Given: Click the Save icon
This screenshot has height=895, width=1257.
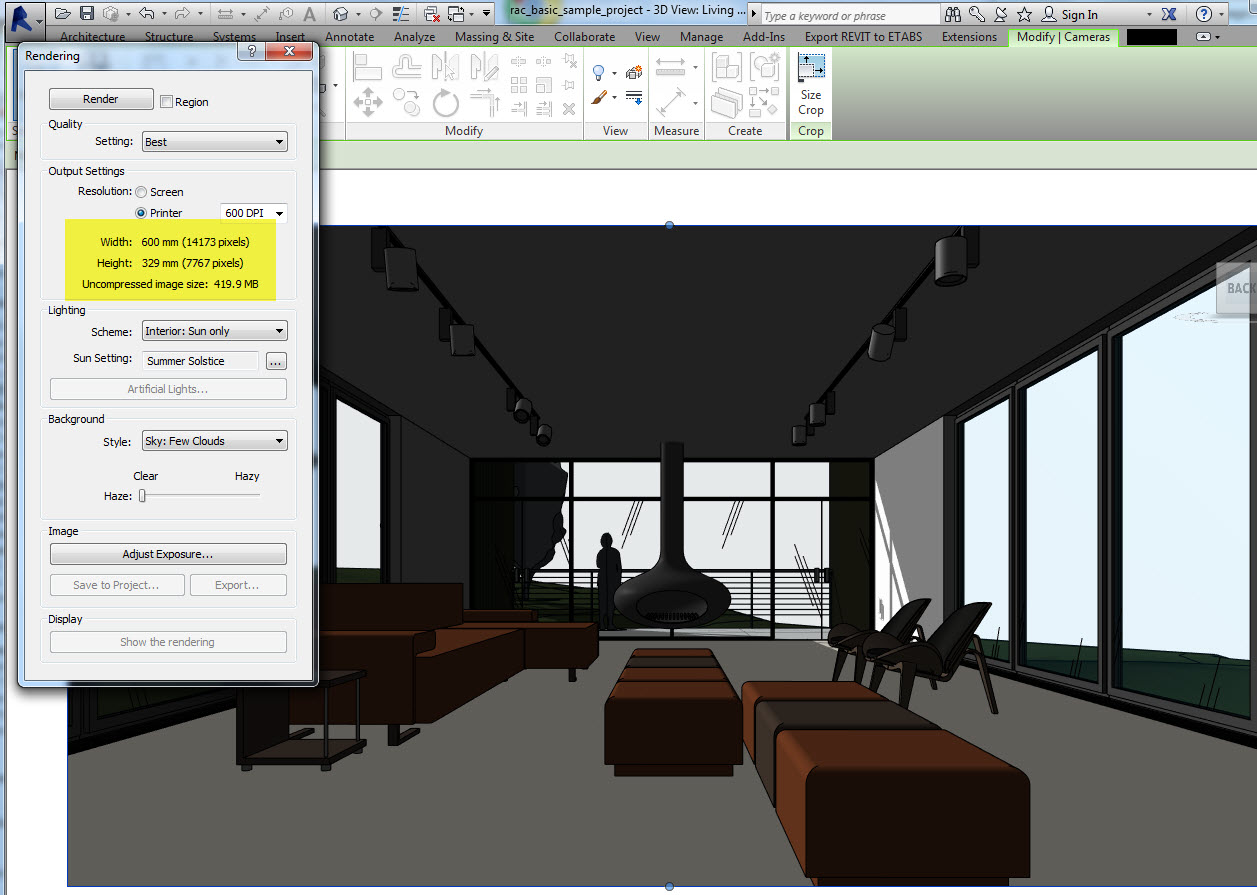Looking at the screenshot, I should (89, 13).
